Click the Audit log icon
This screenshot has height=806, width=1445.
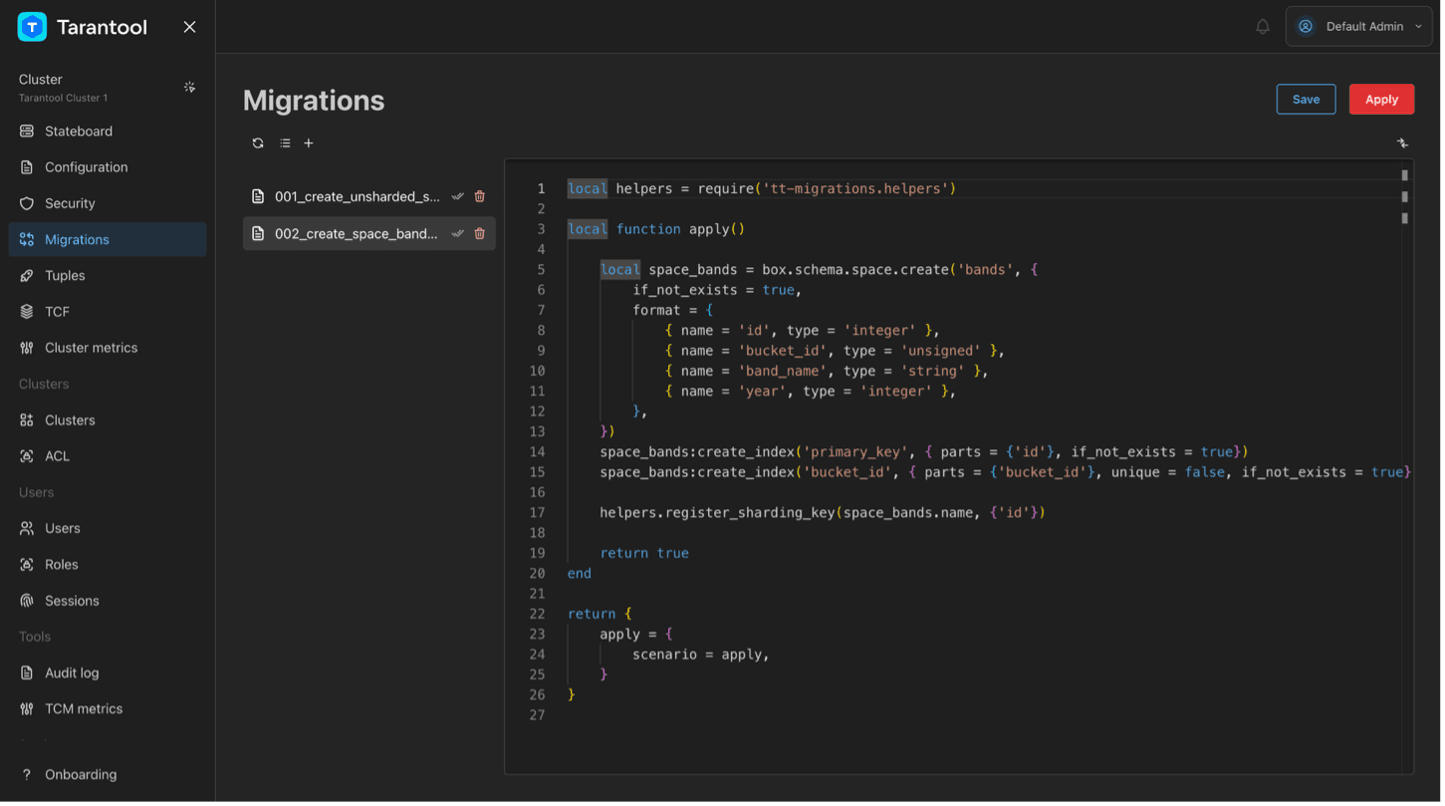tap(27, 674)
